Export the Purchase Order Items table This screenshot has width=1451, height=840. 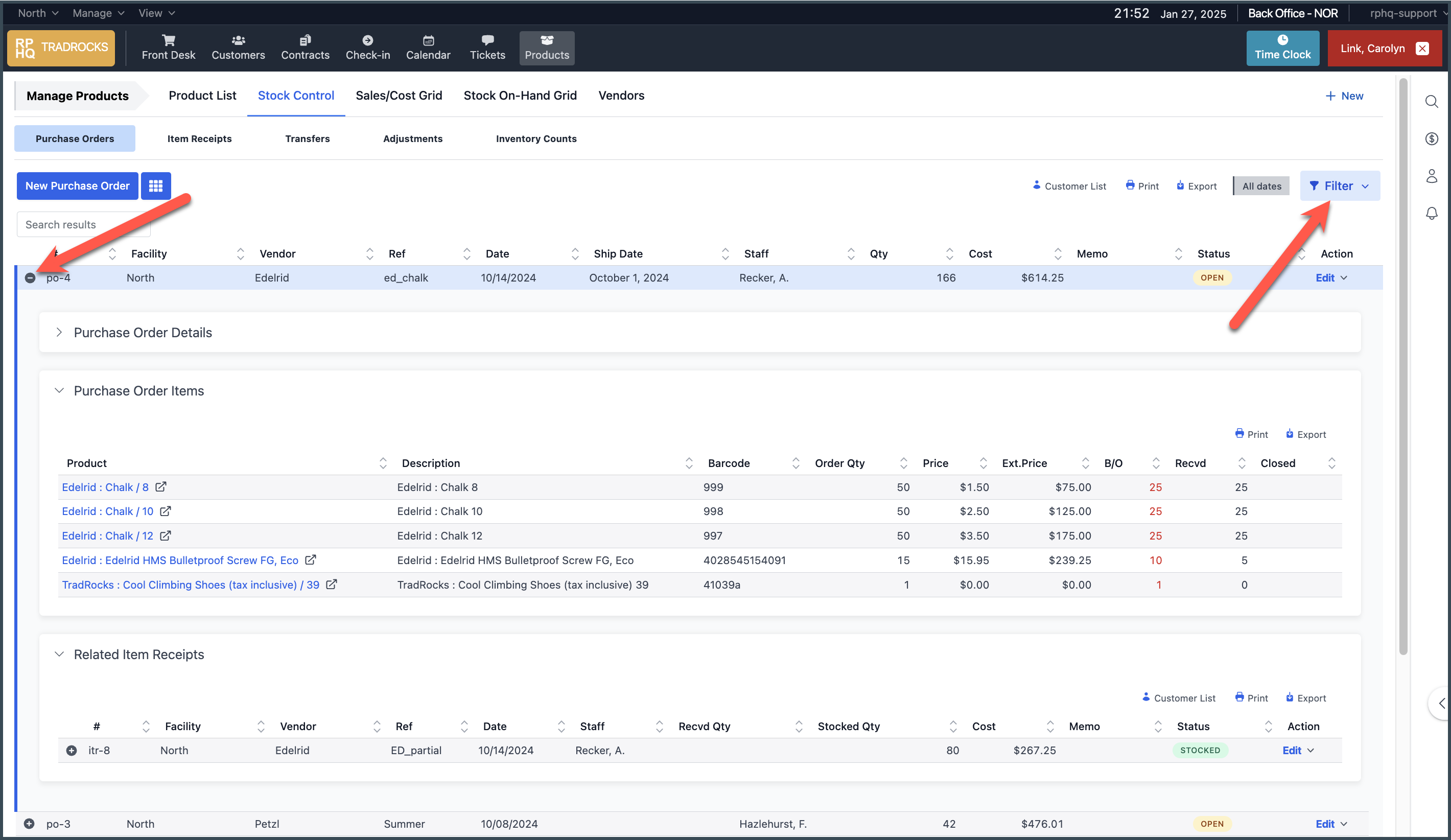click(1305, 434)
